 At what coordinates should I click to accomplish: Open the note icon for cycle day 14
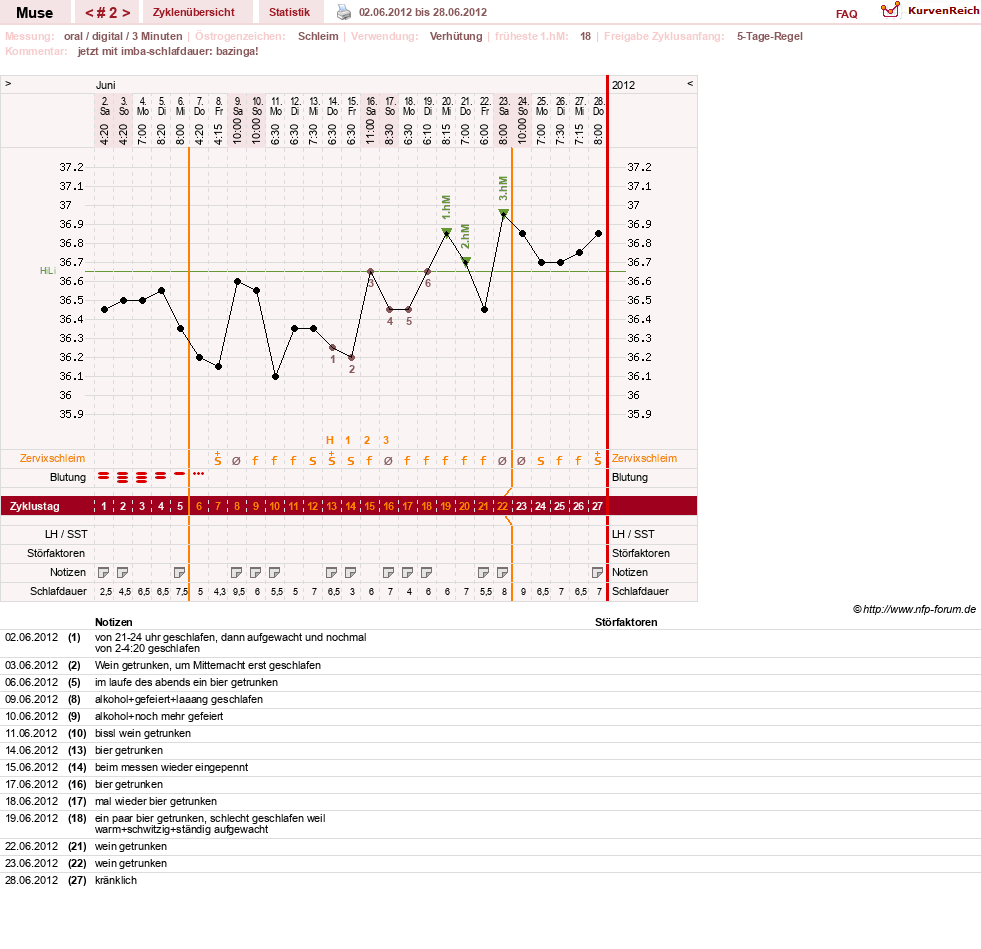(x=350, y=572)
